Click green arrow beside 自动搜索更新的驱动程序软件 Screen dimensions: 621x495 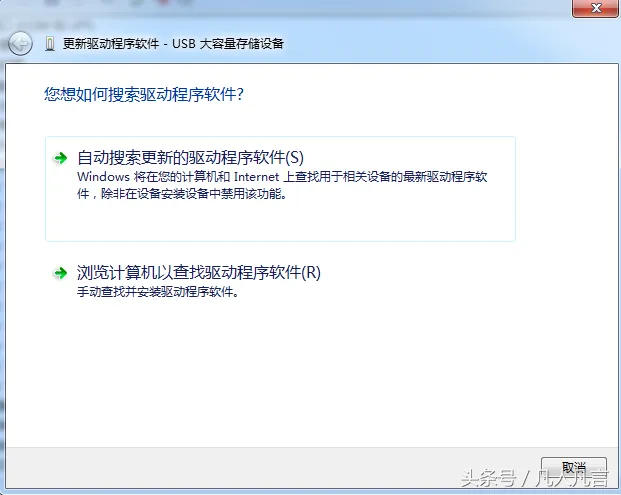click(x=62, y=158)
